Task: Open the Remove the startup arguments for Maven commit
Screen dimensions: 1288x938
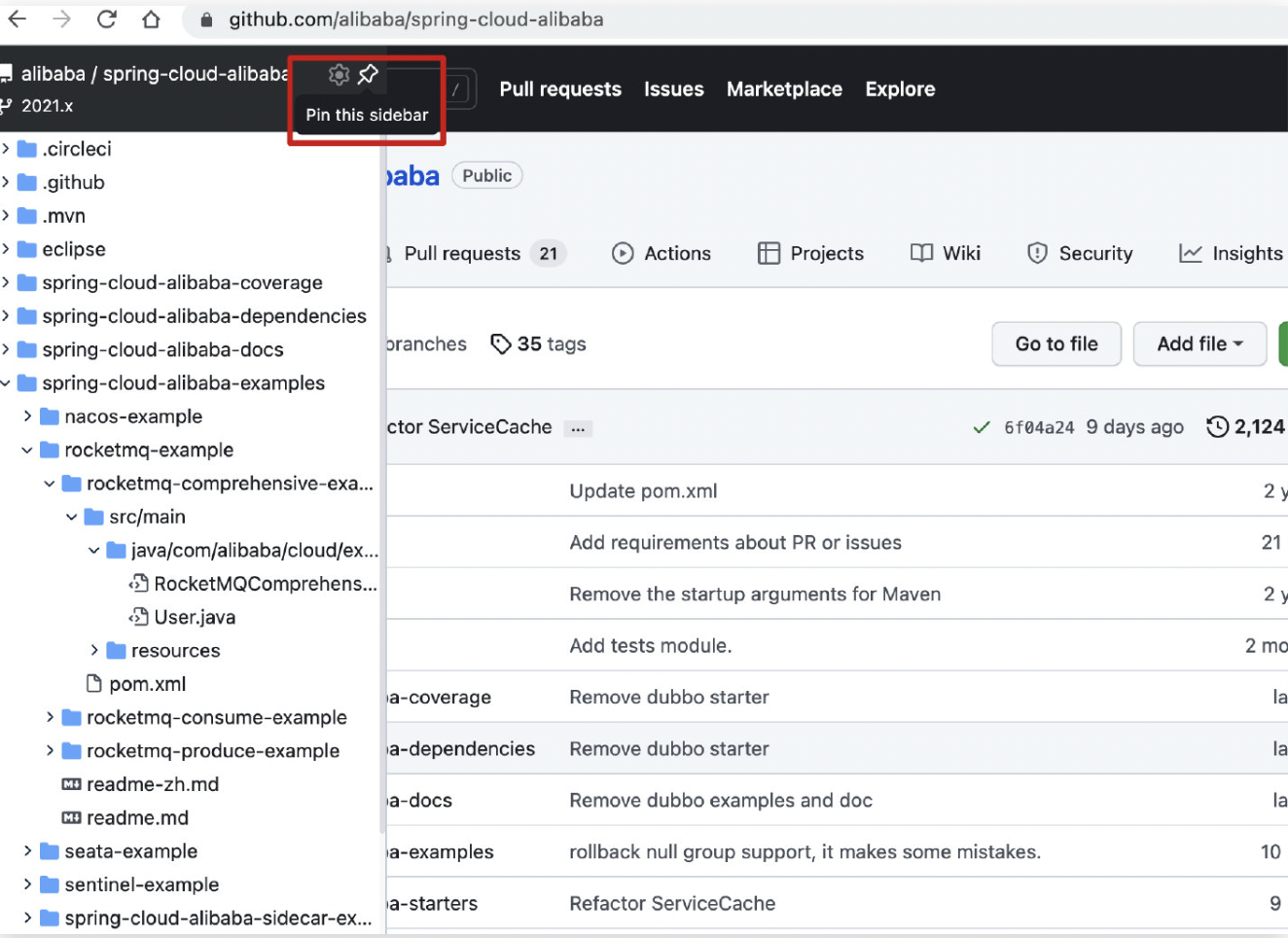Action: click(755, 595)
